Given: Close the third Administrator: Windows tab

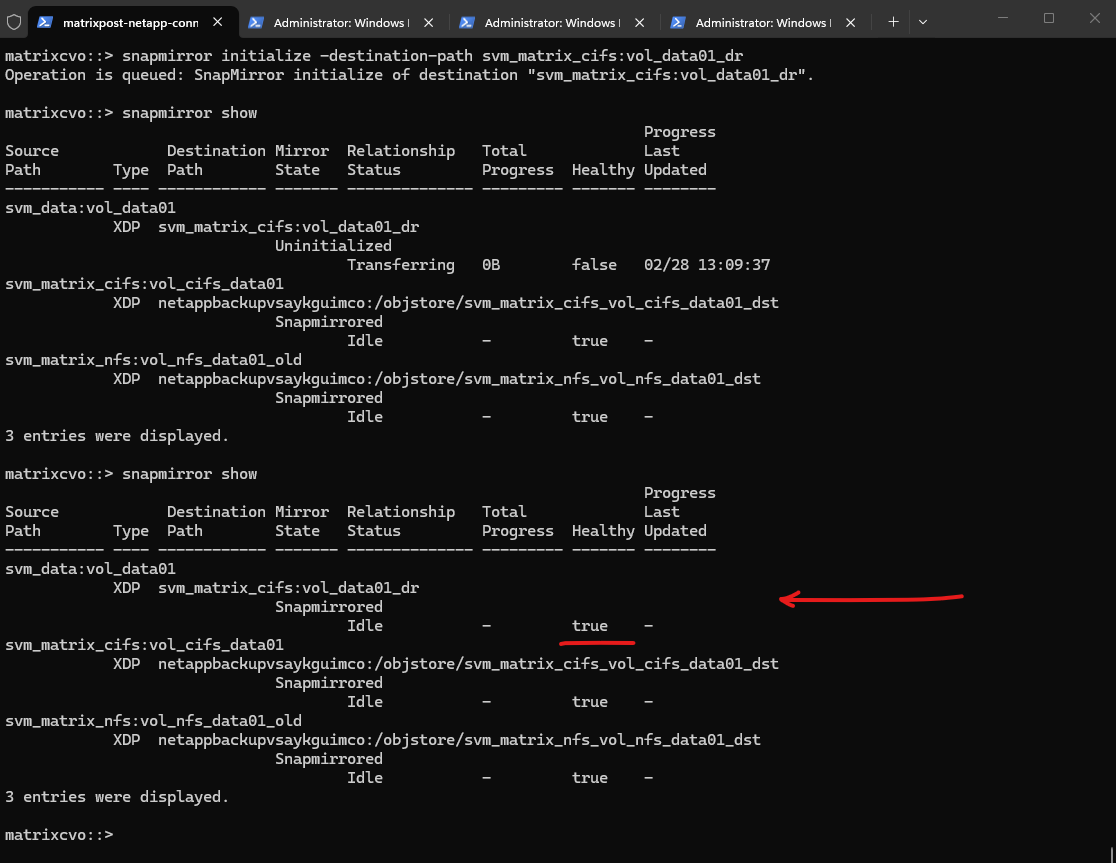Looking at the screenshot, I should coord(638,22).
